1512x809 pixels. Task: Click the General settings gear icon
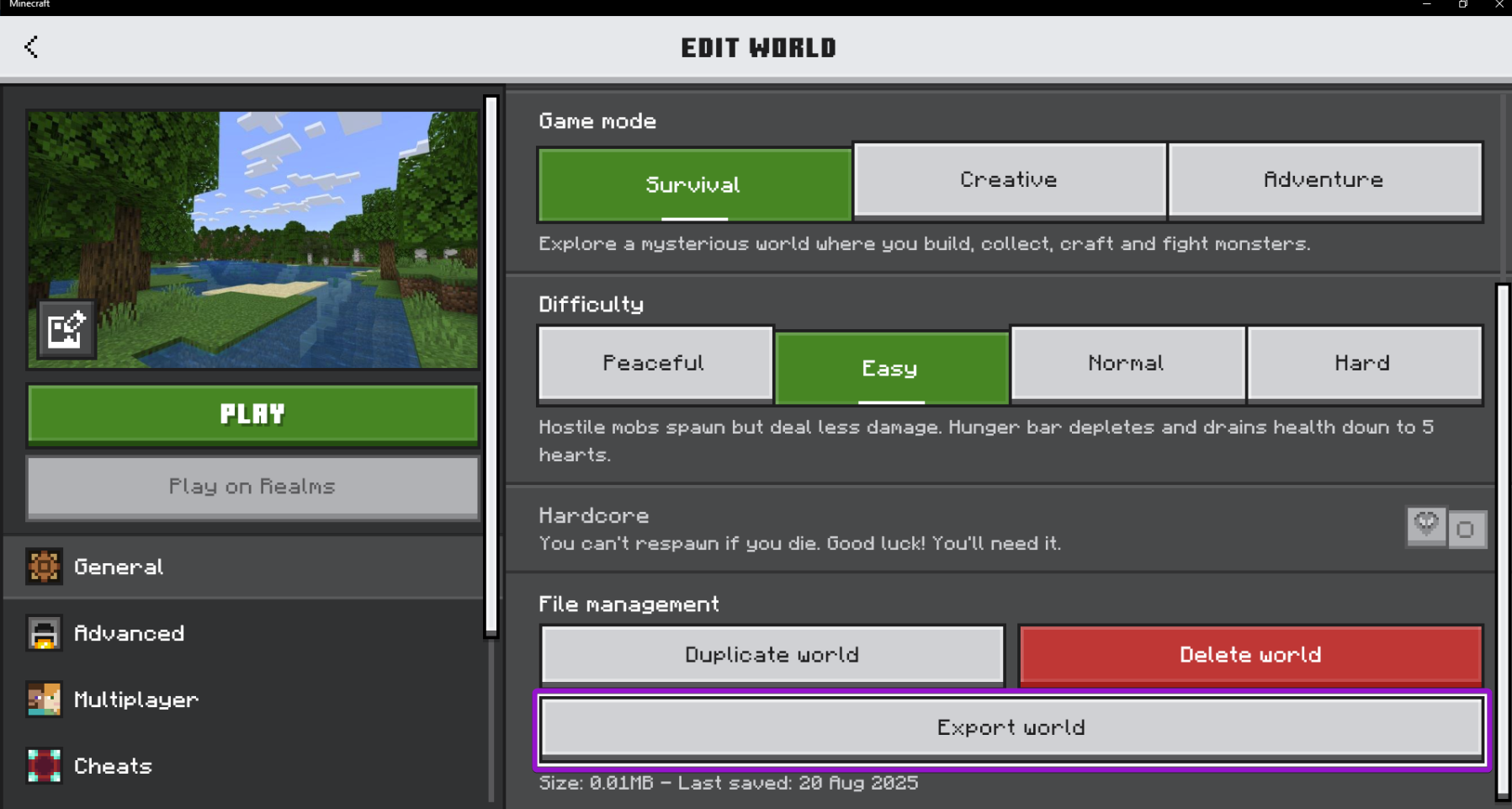(44, 566)
